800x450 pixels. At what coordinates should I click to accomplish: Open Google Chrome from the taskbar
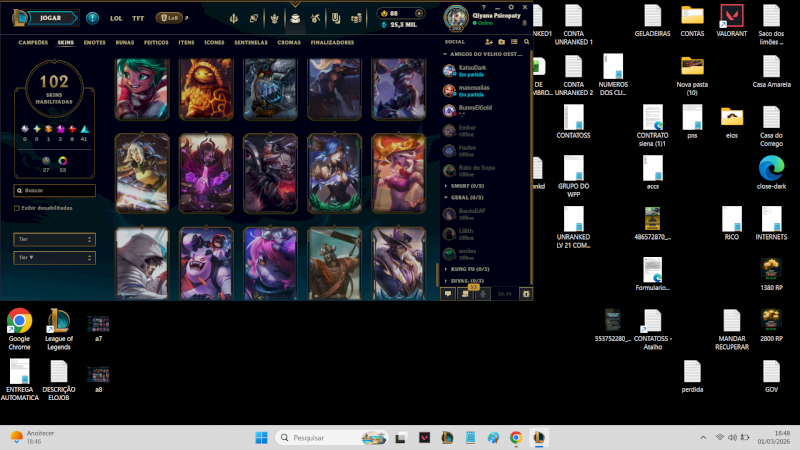pyautogui.click(x=516, y=437)
